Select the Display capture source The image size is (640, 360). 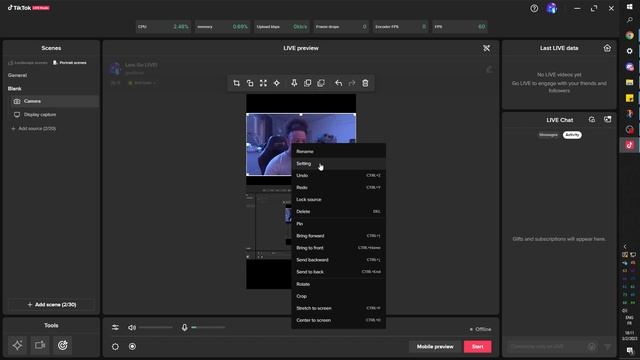click(55, 115)
